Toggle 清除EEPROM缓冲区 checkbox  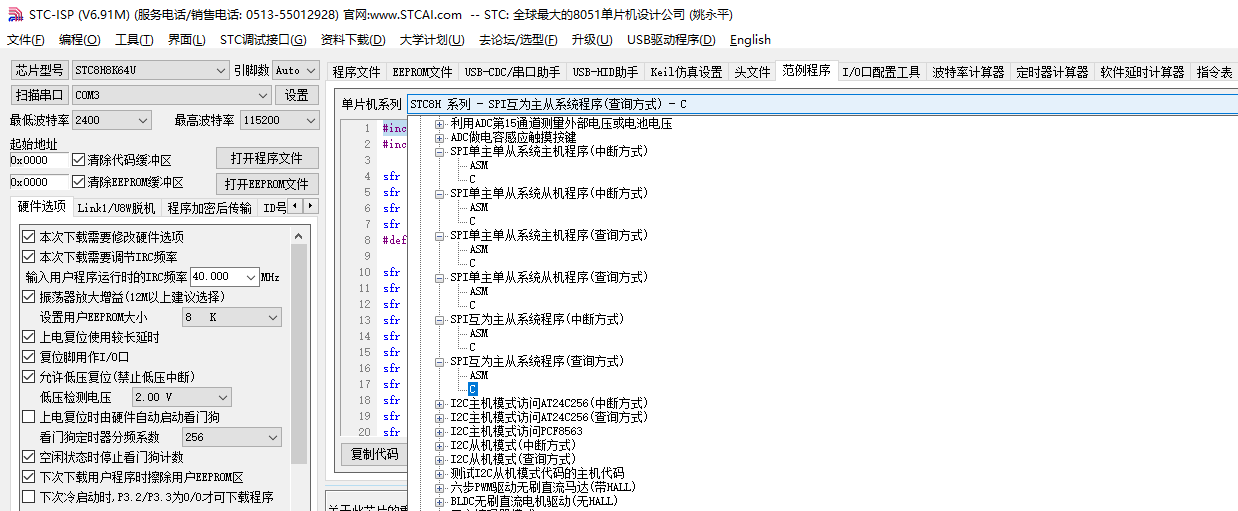pyautogui.click(x=79, y=183)
